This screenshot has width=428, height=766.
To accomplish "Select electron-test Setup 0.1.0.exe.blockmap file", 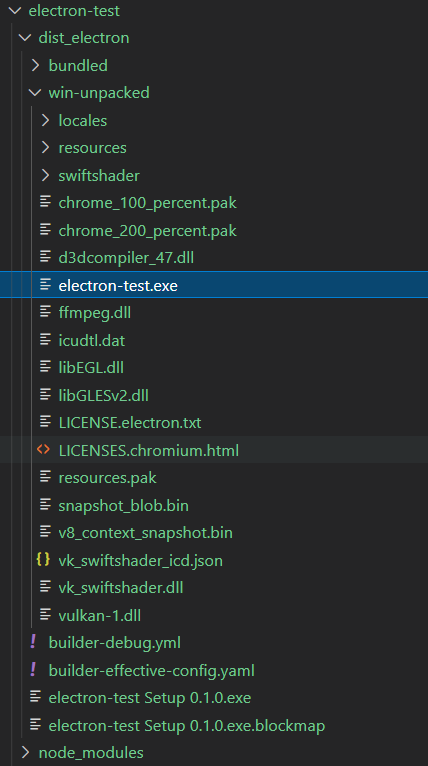I will (187, 725).
